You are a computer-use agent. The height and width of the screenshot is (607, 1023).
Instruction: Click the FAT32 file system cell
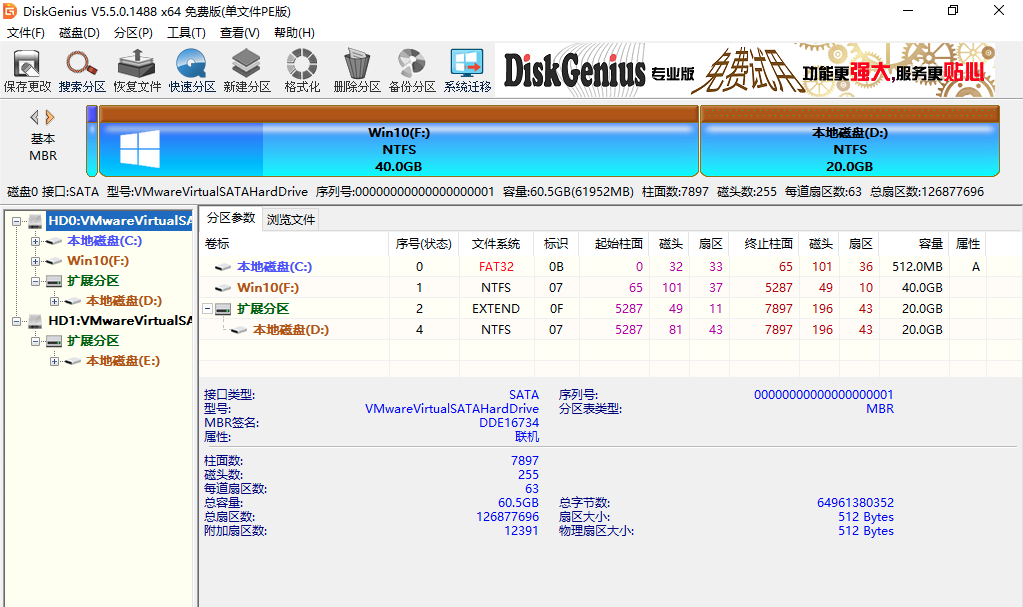pos(496,267)
